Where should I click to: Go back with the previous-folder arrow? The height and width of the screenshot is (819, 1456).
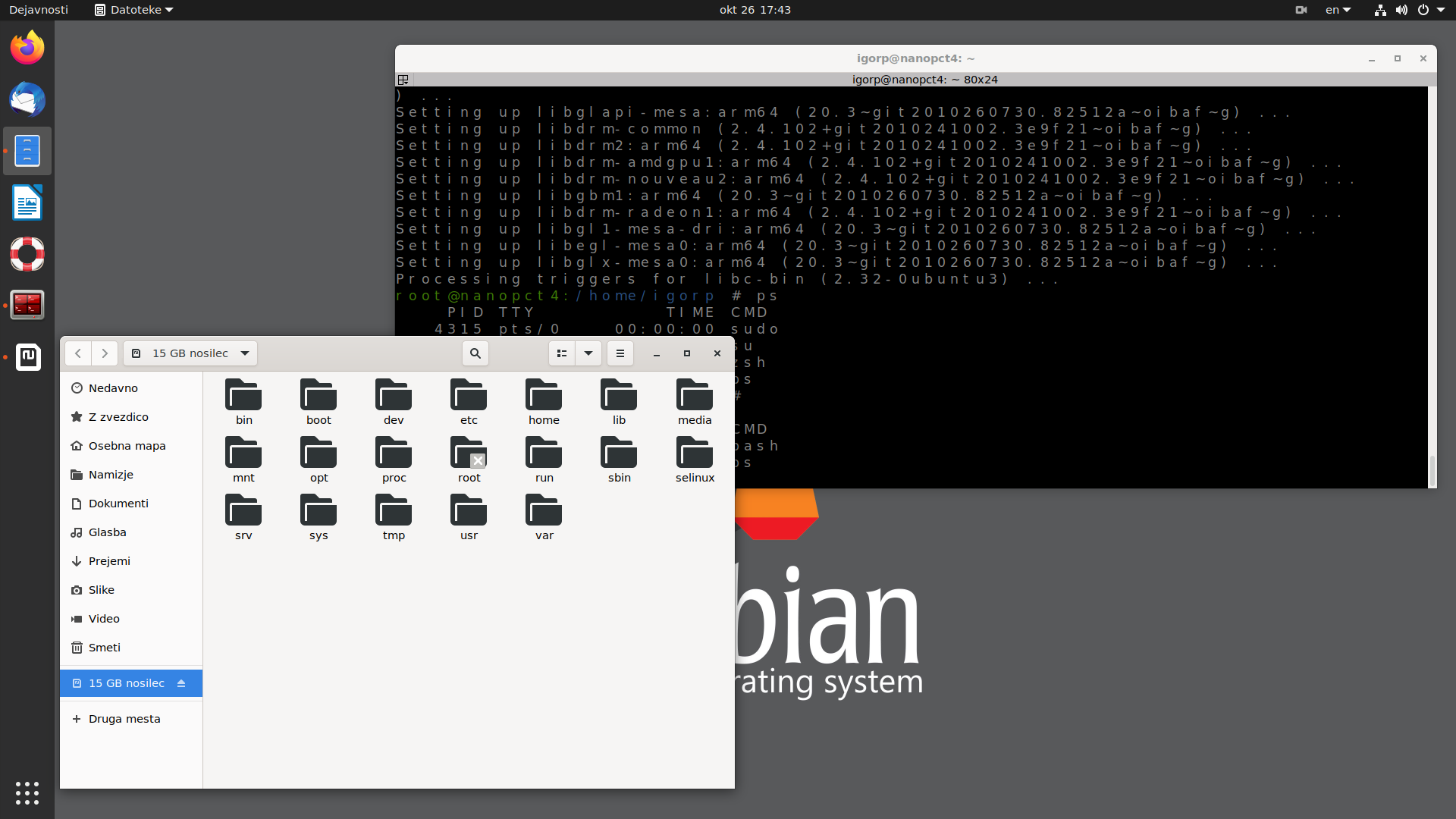coord(78,353)
